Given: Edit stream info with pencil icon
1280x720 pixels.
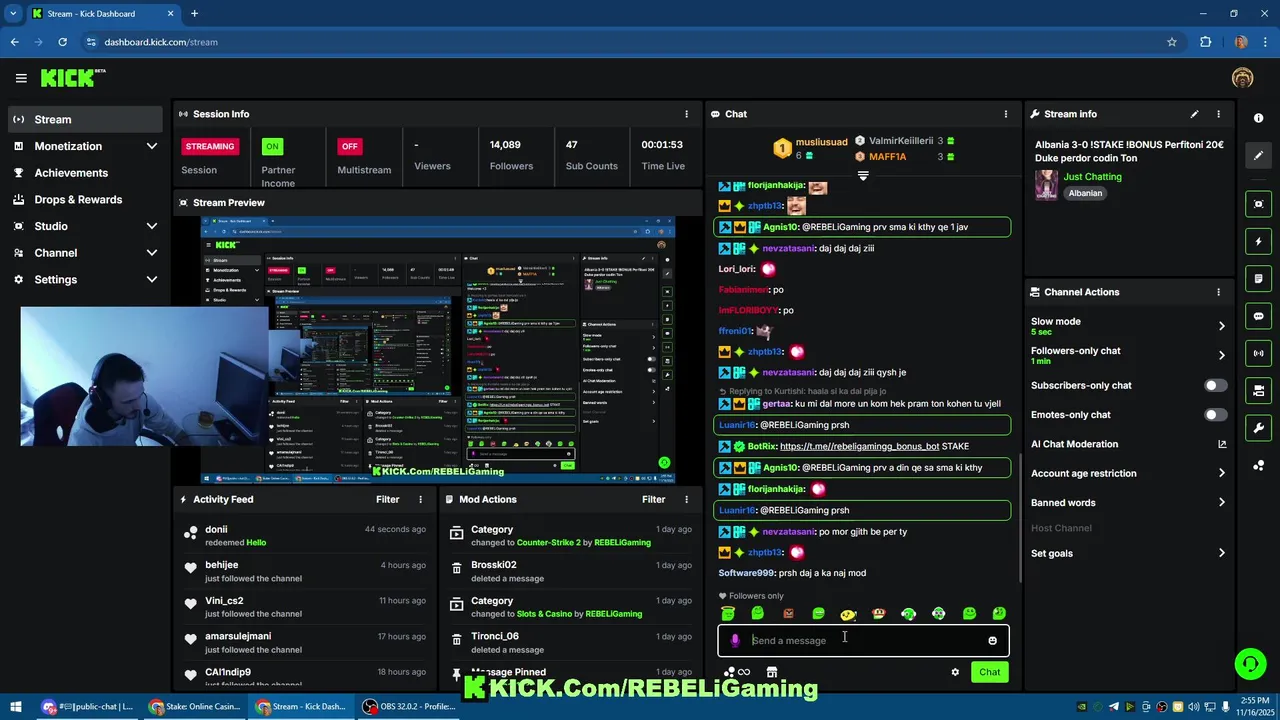Looking at the screenshot, I should pyautogui.click(x=1194, y=114).
